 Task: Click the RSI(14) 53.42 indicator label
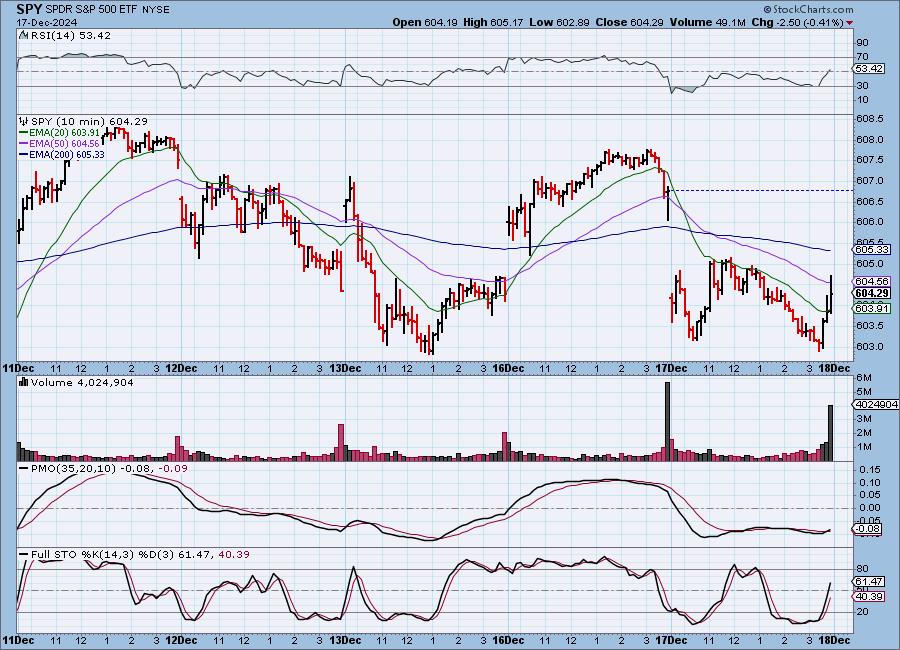coord(71,35)
